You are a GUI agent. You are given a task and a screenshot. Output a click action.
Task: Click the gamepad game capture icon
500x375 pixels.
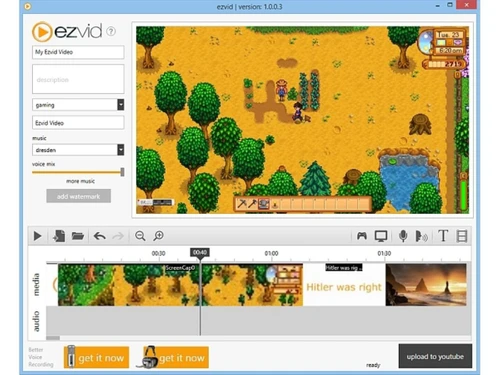(x=362, y=236)
